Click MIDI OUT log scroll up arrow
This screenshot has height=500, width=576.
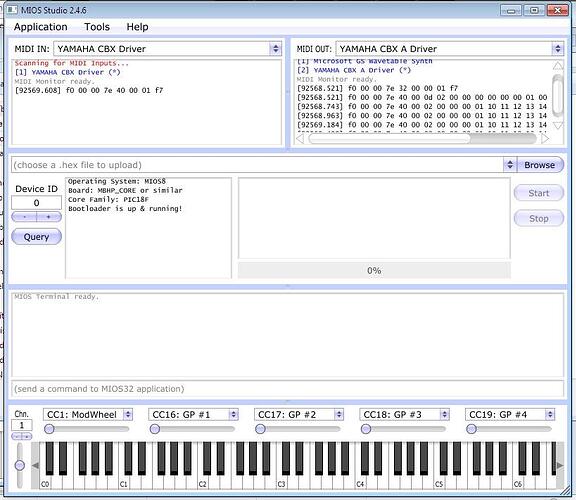click(x=558, y=65)
